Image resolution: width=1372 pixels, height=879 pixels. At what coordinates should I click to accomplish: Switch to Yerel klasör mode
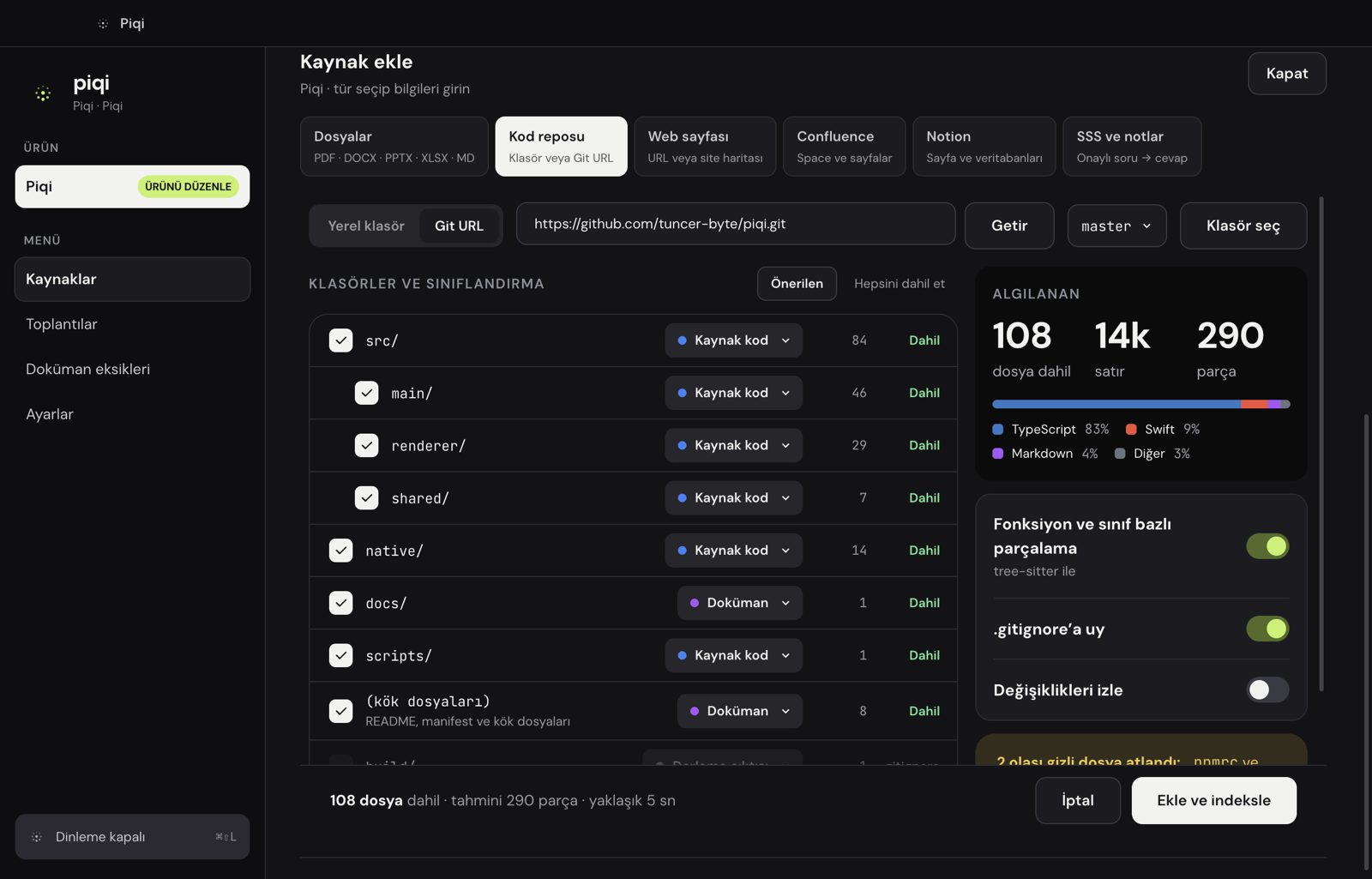(366, 226)
